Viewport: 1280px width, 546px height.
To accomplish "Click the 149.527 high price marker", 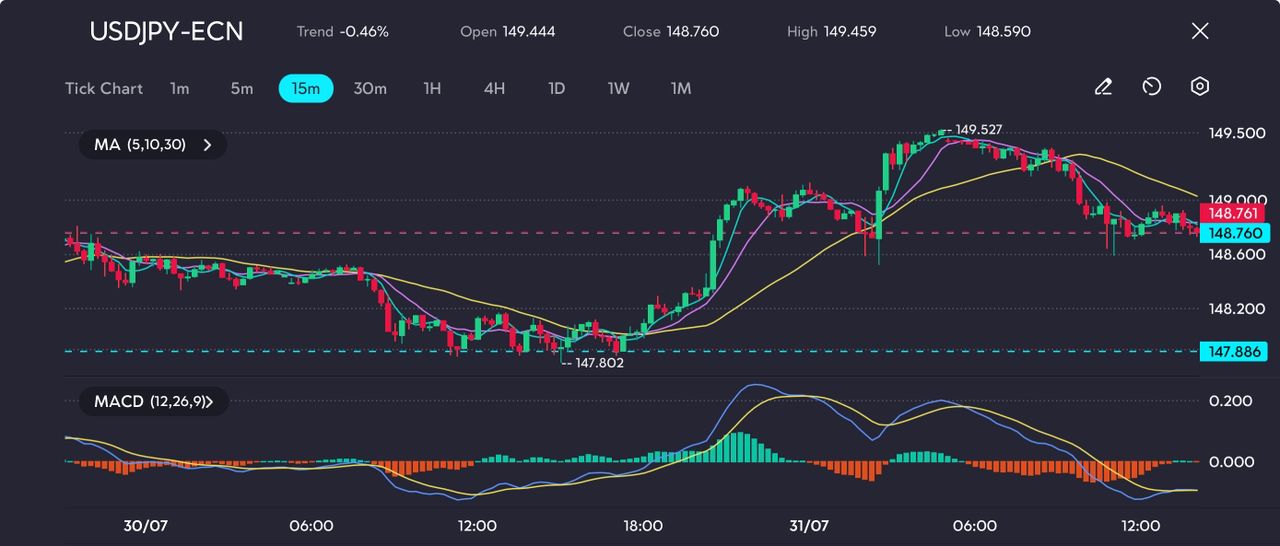I will [978, 130].
